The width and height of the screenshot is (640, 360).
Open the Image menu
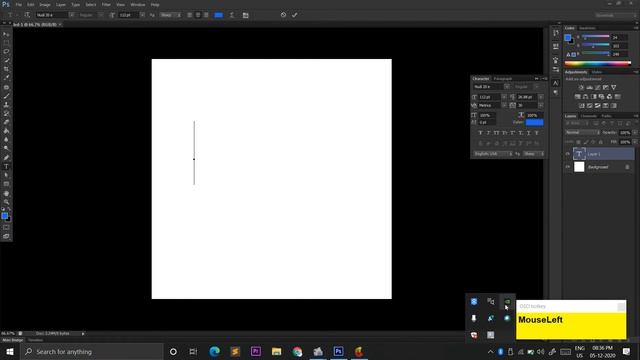click(45, 4)
